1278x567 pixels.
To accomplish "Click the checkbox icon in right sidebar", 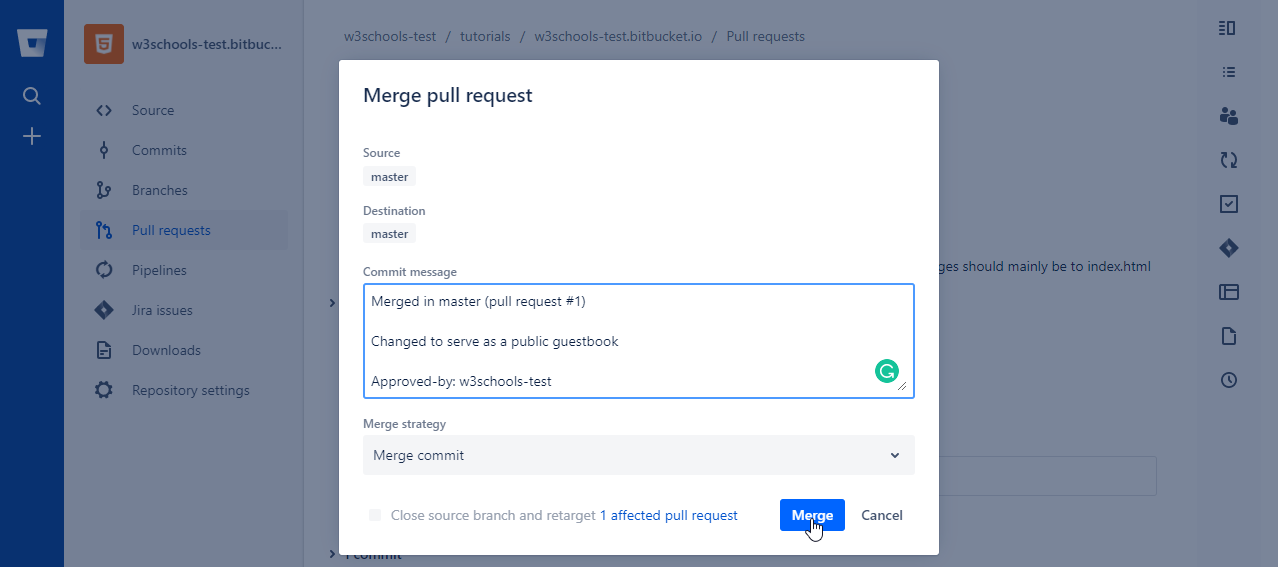I will [1229, 204].
